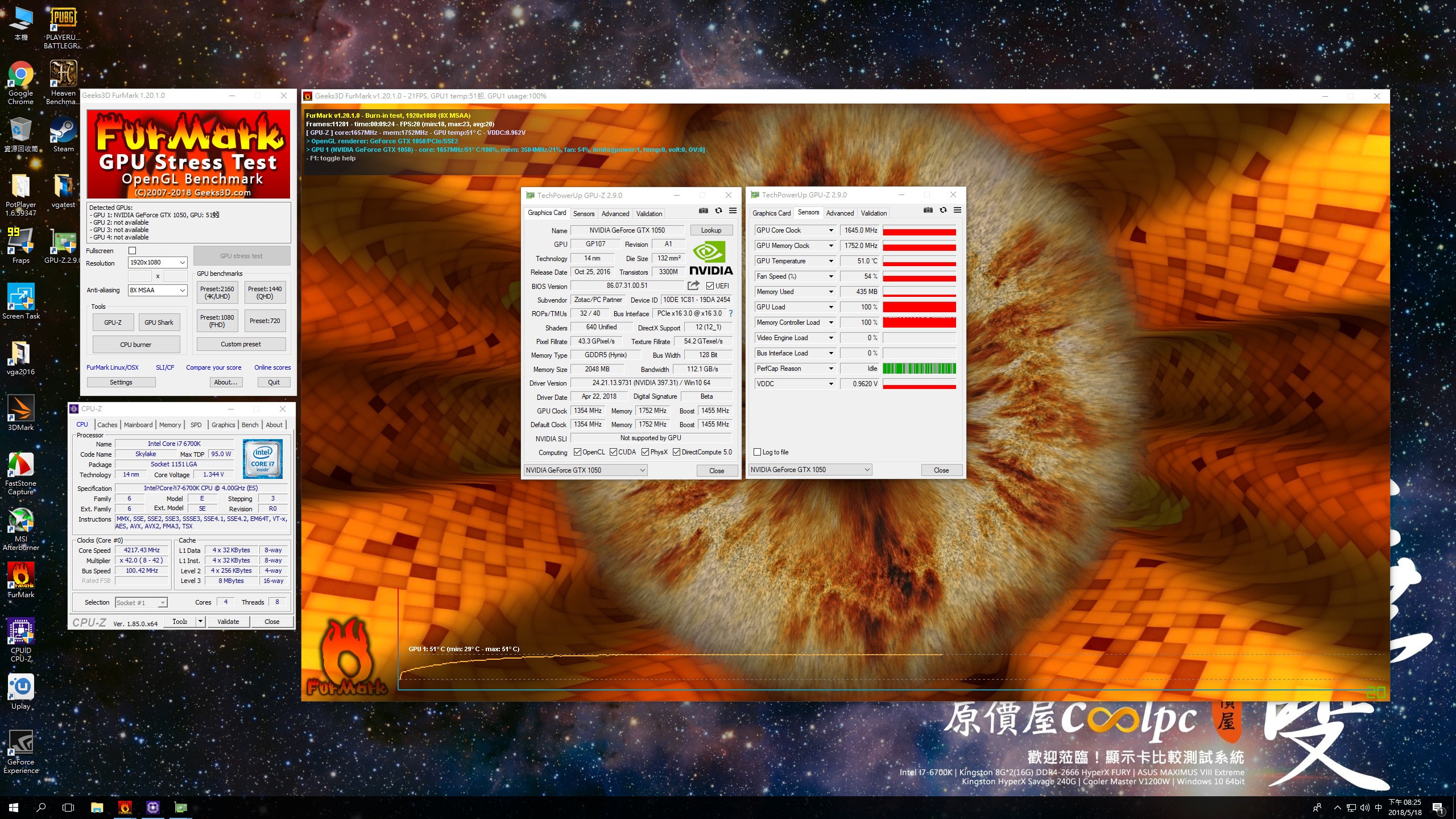The image size is (1456, 819).
Task: Toggle the DirectCompute 5.0 checkbox
Action: 676,452
